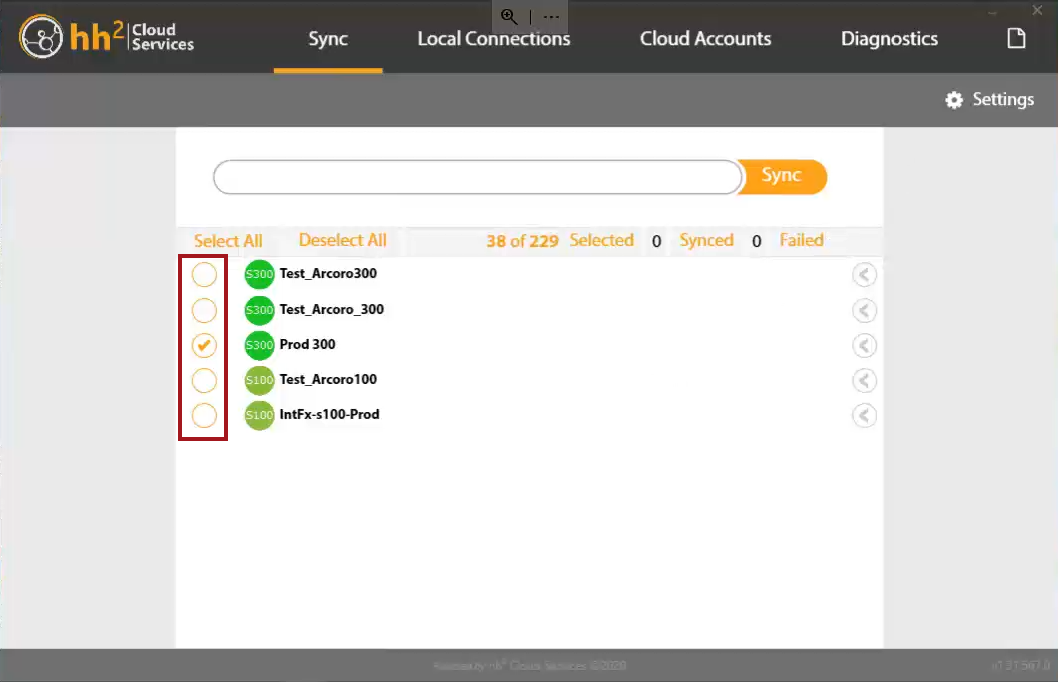The width and height of the screenshot is (1058, 682).
Task: Check the Test_Arcoro100 selection circle
Action: [x=204, y=380]
